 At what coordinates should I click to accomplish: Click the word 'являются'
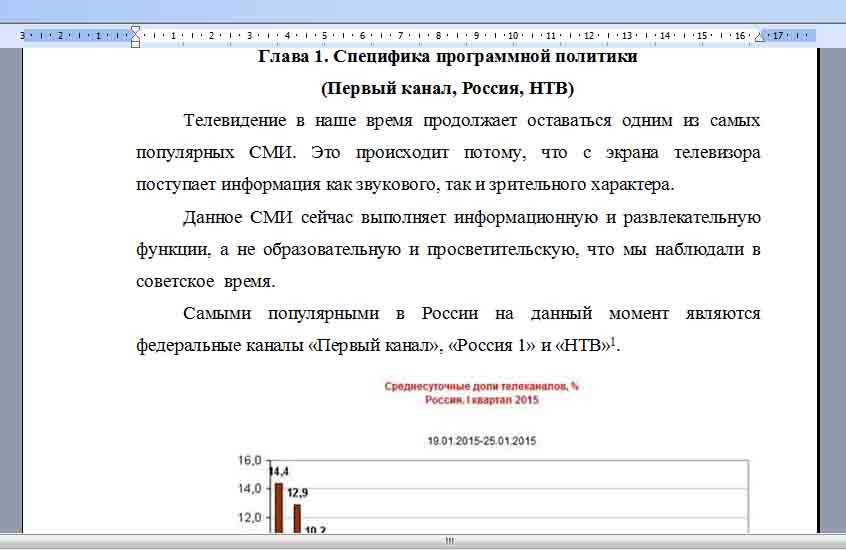tap(722, 313)
